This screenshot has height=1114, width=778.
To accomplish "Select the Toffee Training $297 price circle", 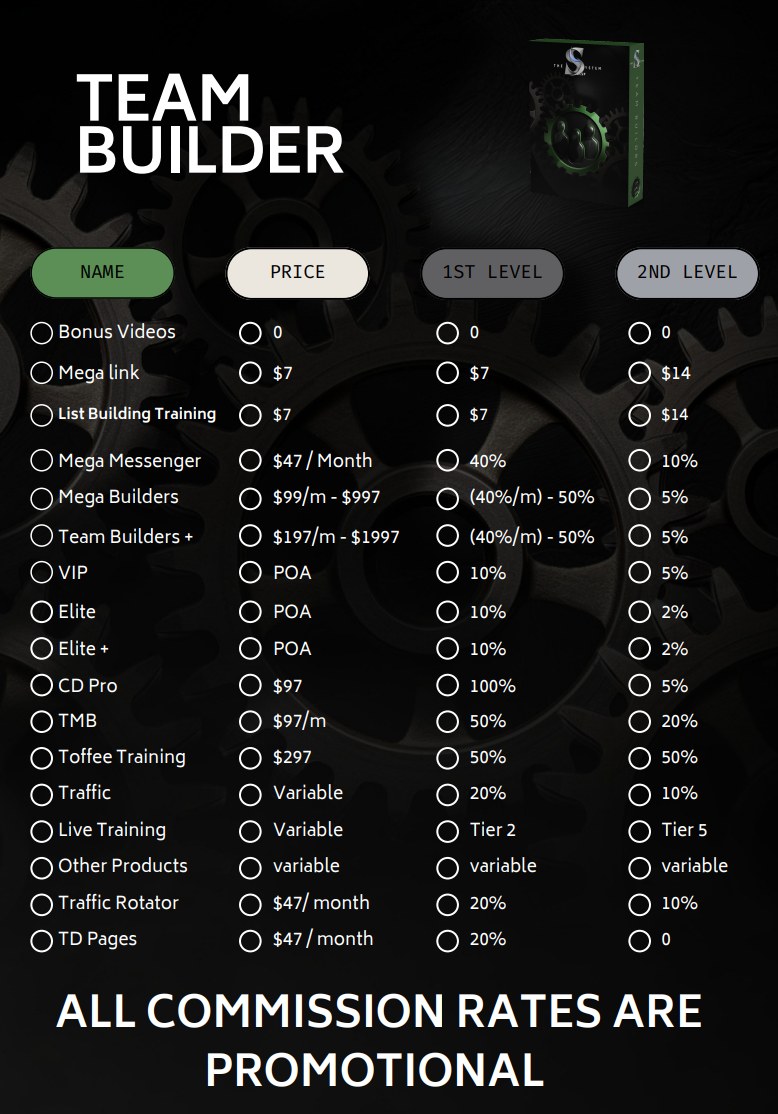I will (251, 758).
